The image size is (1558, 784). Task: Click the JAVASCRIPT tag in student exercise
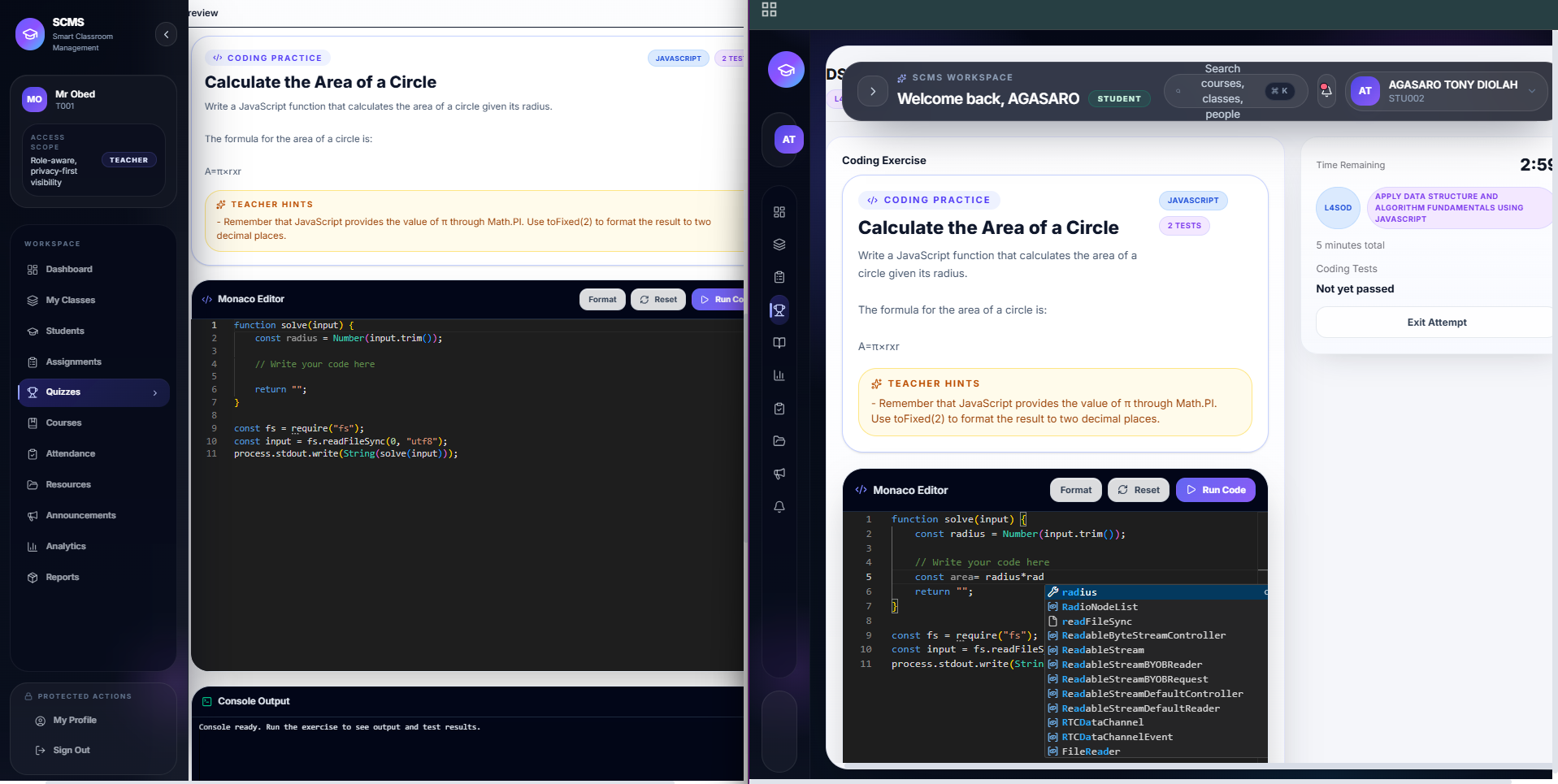tap(1193, 201)
